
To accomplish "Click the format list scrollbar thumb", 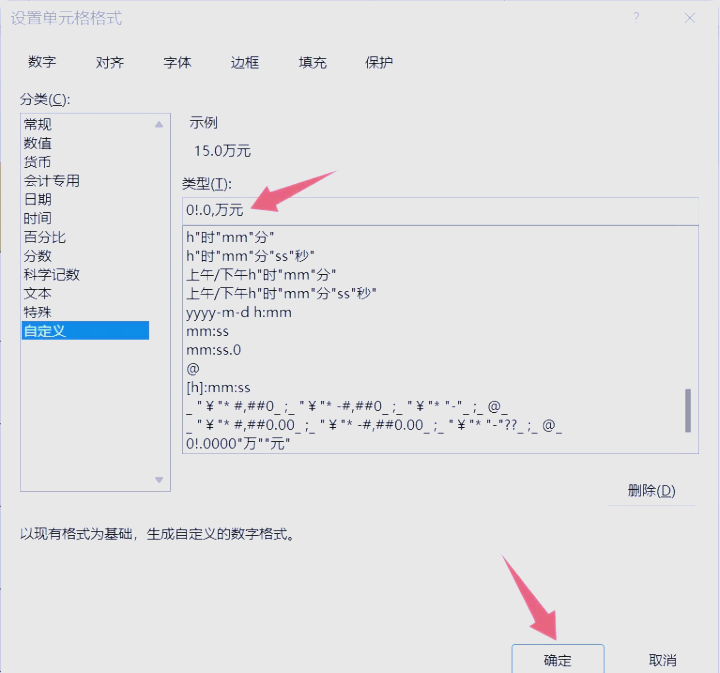I will click(688, 411).
